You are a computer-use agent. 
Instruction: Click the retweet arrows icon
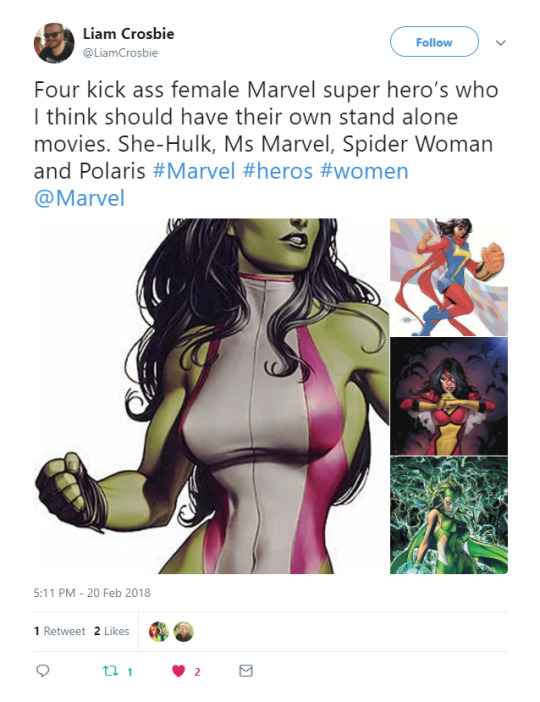click(110, 671)
